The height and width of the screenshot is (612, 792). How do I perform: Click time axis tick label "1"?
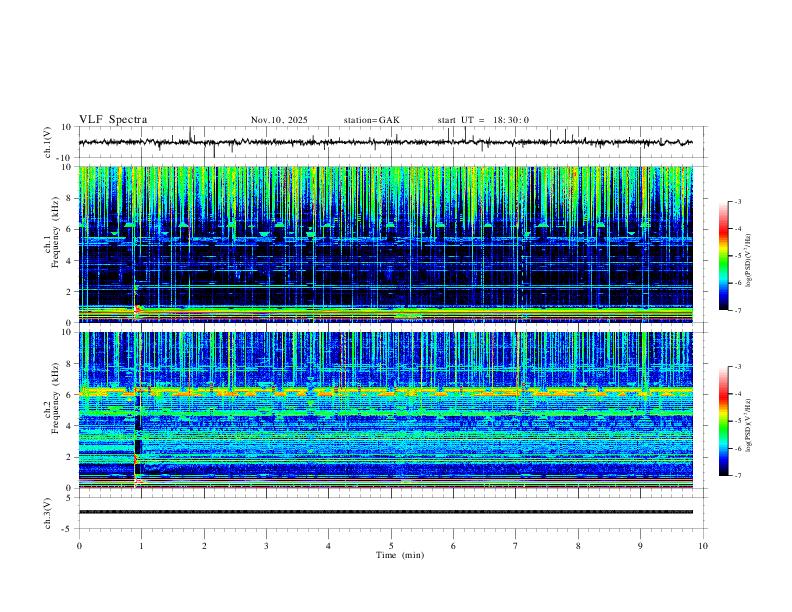[x=141, y=546]
